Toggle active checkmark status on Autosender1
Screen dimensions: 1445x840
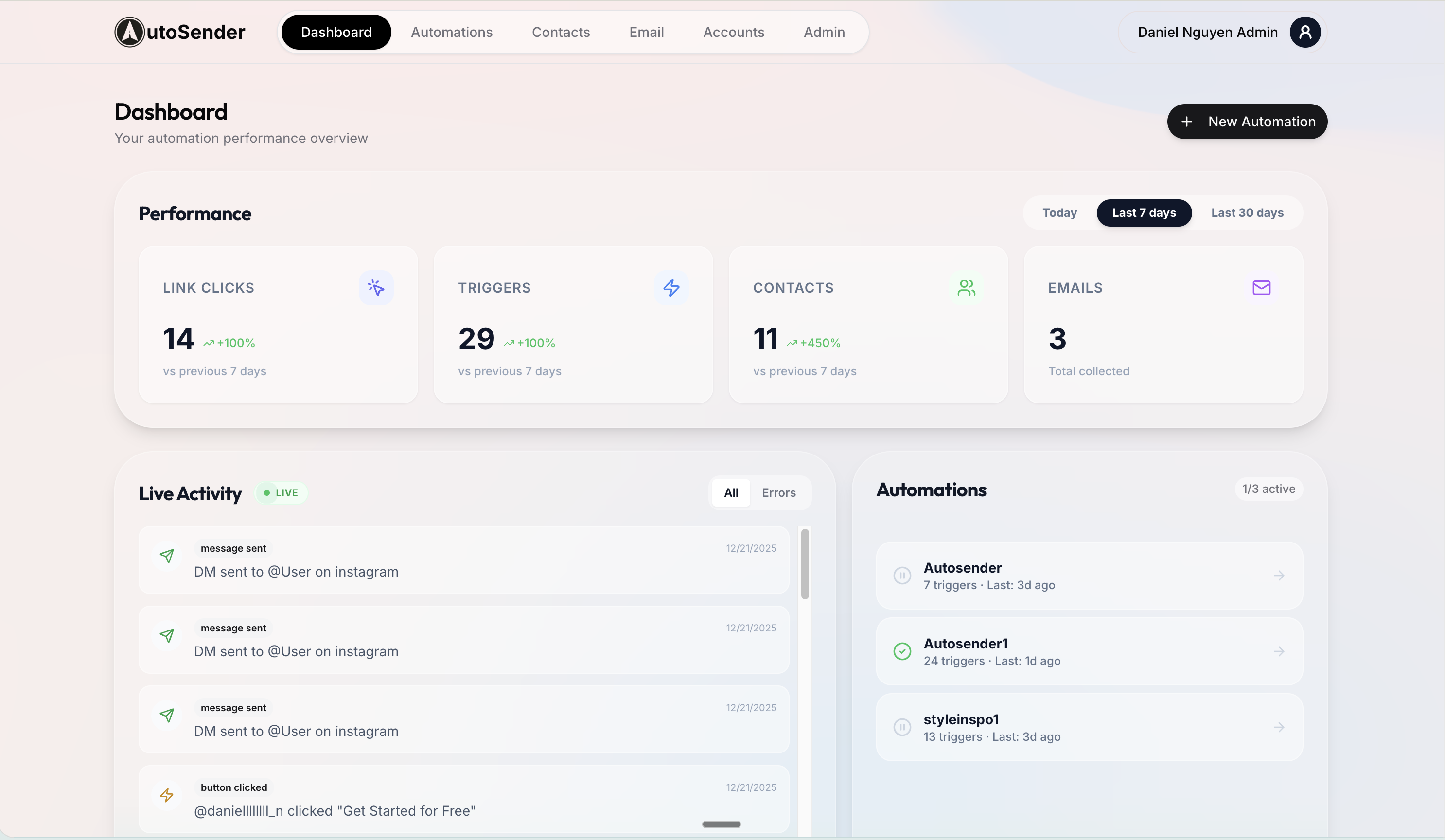click(902, 651)
